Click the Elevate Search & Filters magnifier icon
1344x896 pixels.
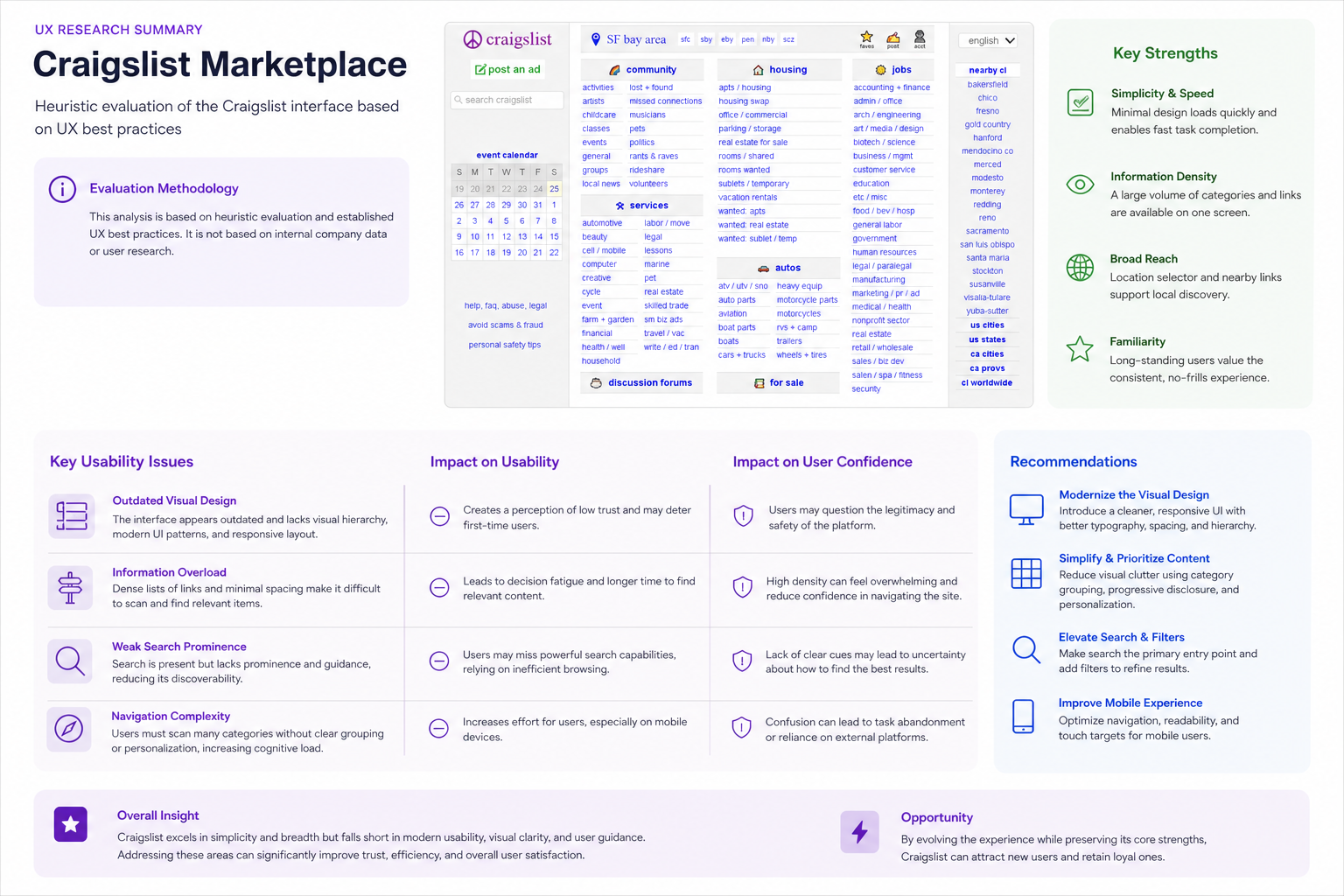[x=1026, y=649]
